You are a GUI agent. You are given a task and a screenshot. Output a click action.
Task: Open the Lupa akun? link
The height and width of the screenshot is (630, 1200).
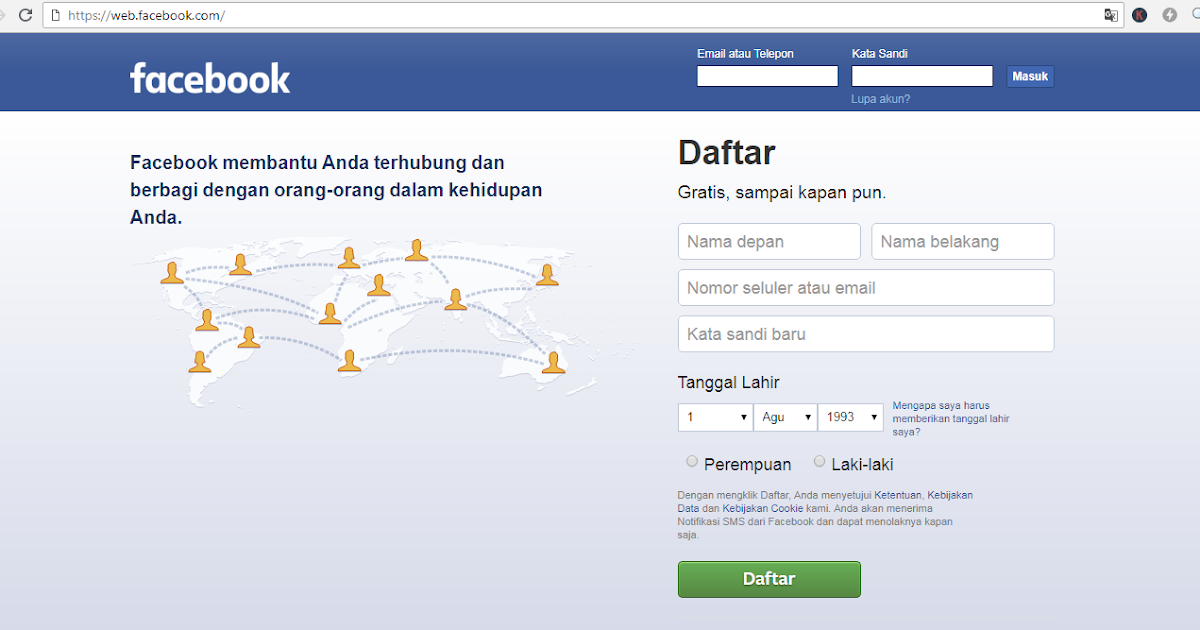pos(881,99)
